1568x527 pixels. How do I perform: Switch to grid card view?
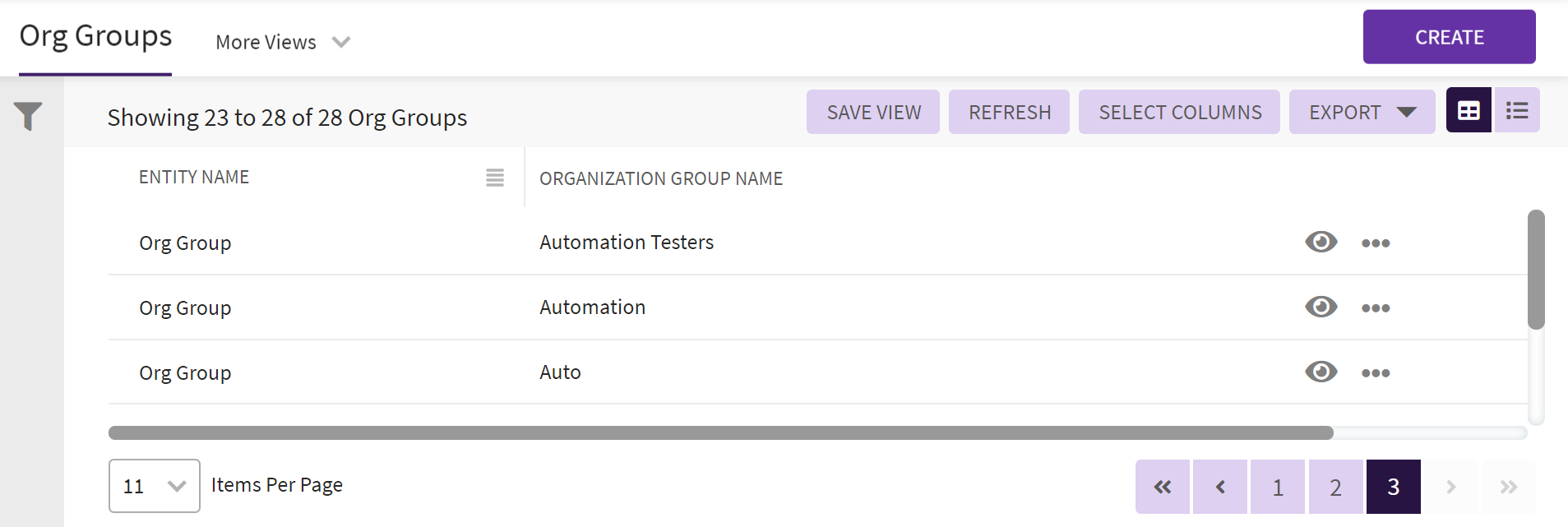coord(1469,111)
